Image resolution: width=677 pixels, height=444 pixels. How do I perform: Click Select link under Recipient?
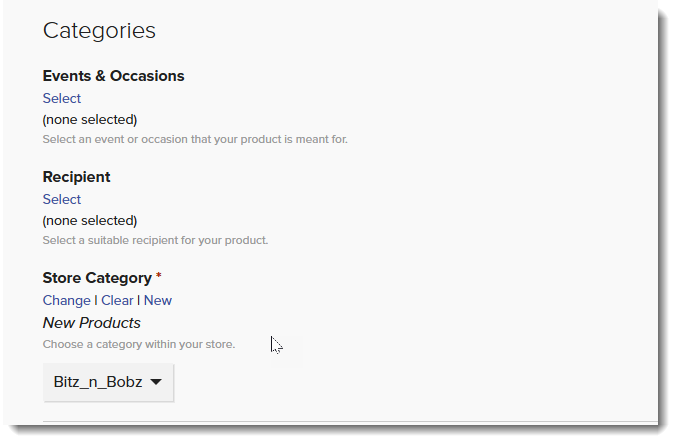(x=62, y=199)
